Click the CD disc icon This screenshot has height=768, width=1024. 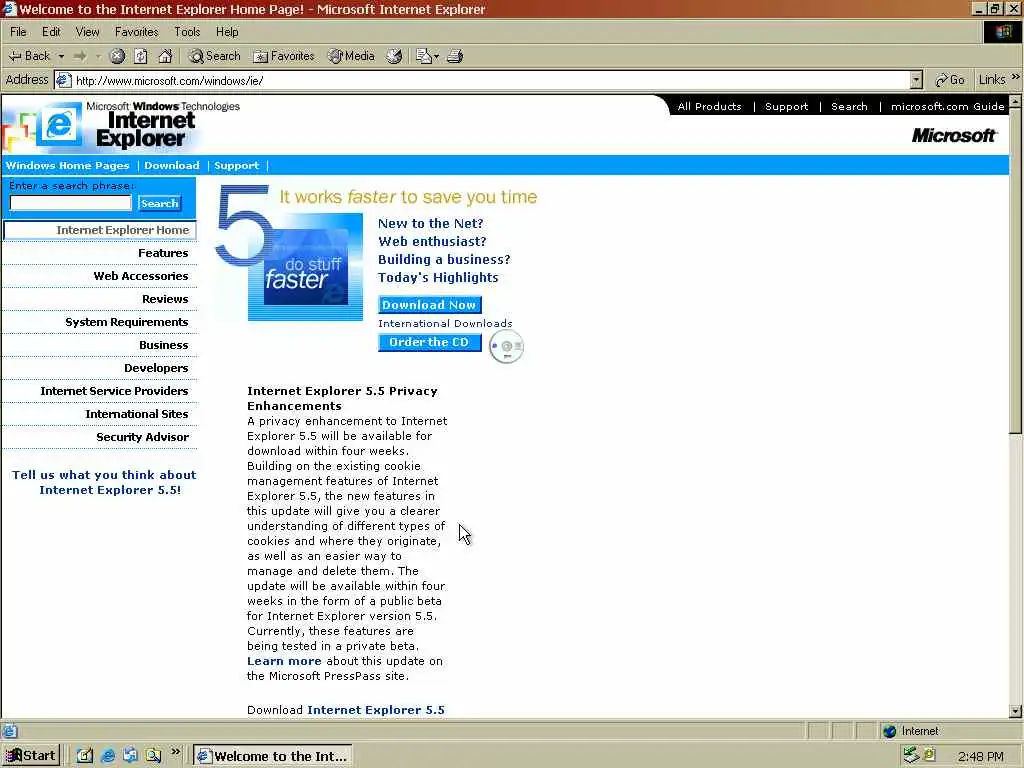[x=506, y=346]
